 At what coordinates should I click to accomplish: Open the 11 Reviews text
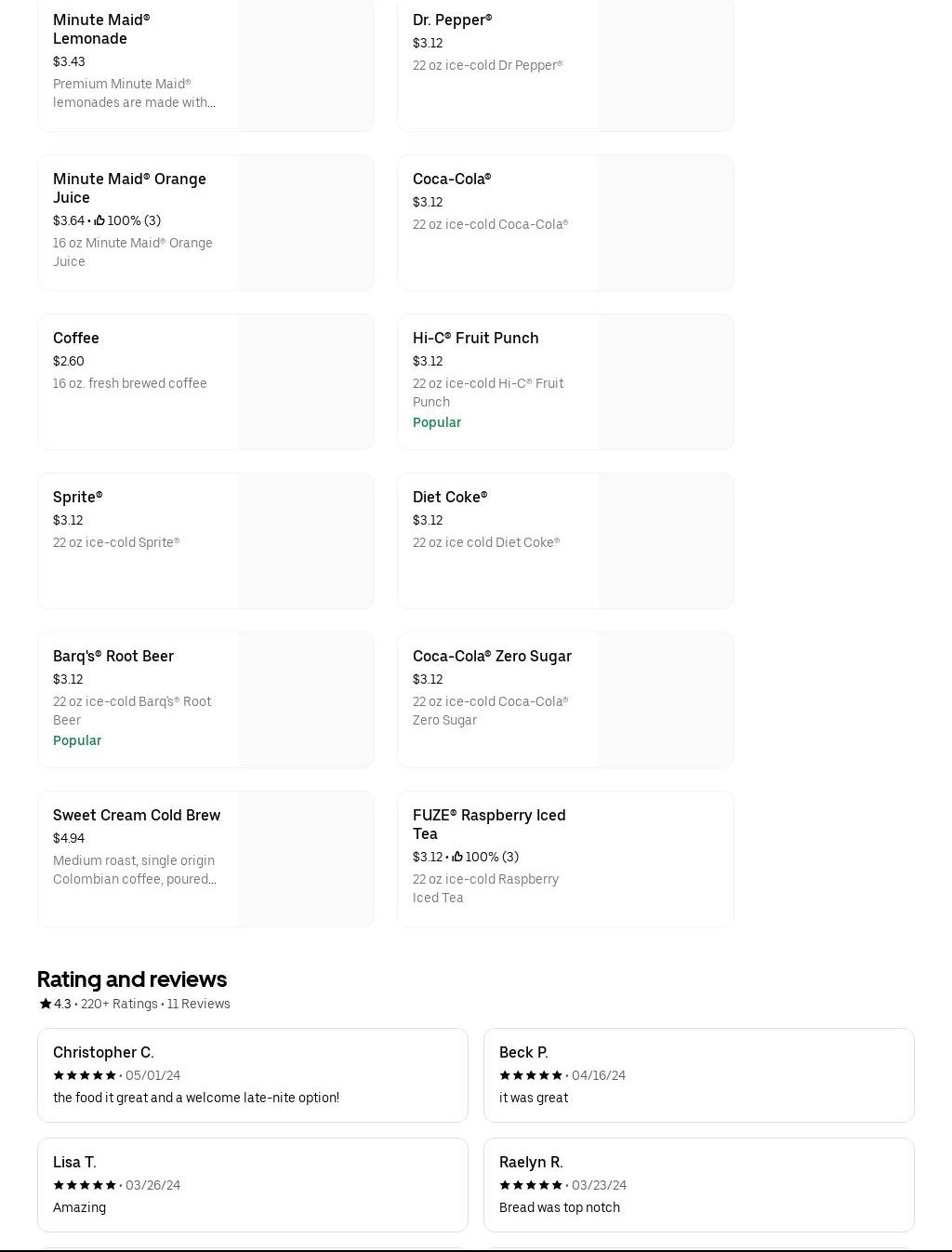[x=198, y=1004]
